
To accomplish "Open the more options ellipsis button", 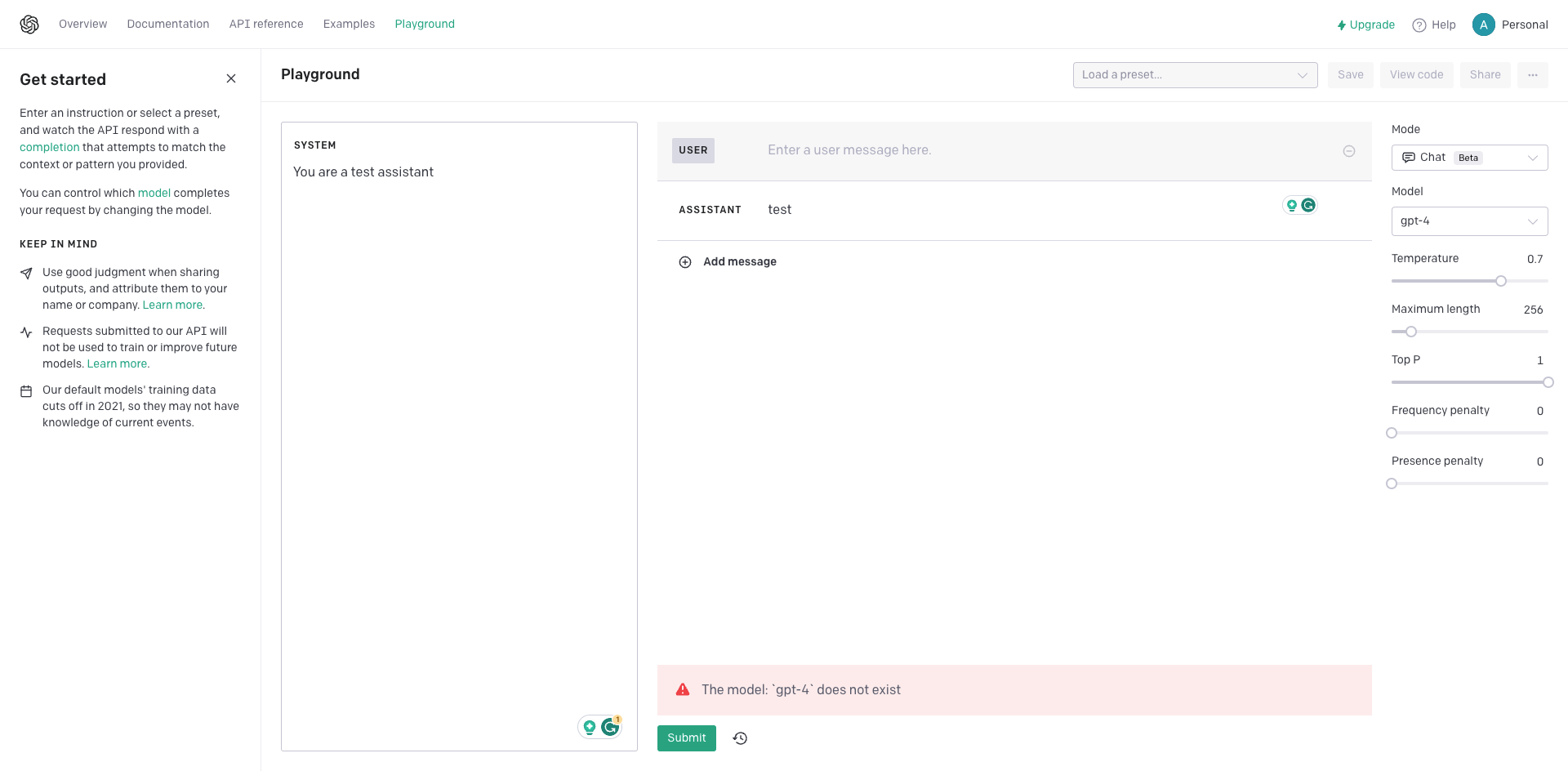I will click(1533, 75).
